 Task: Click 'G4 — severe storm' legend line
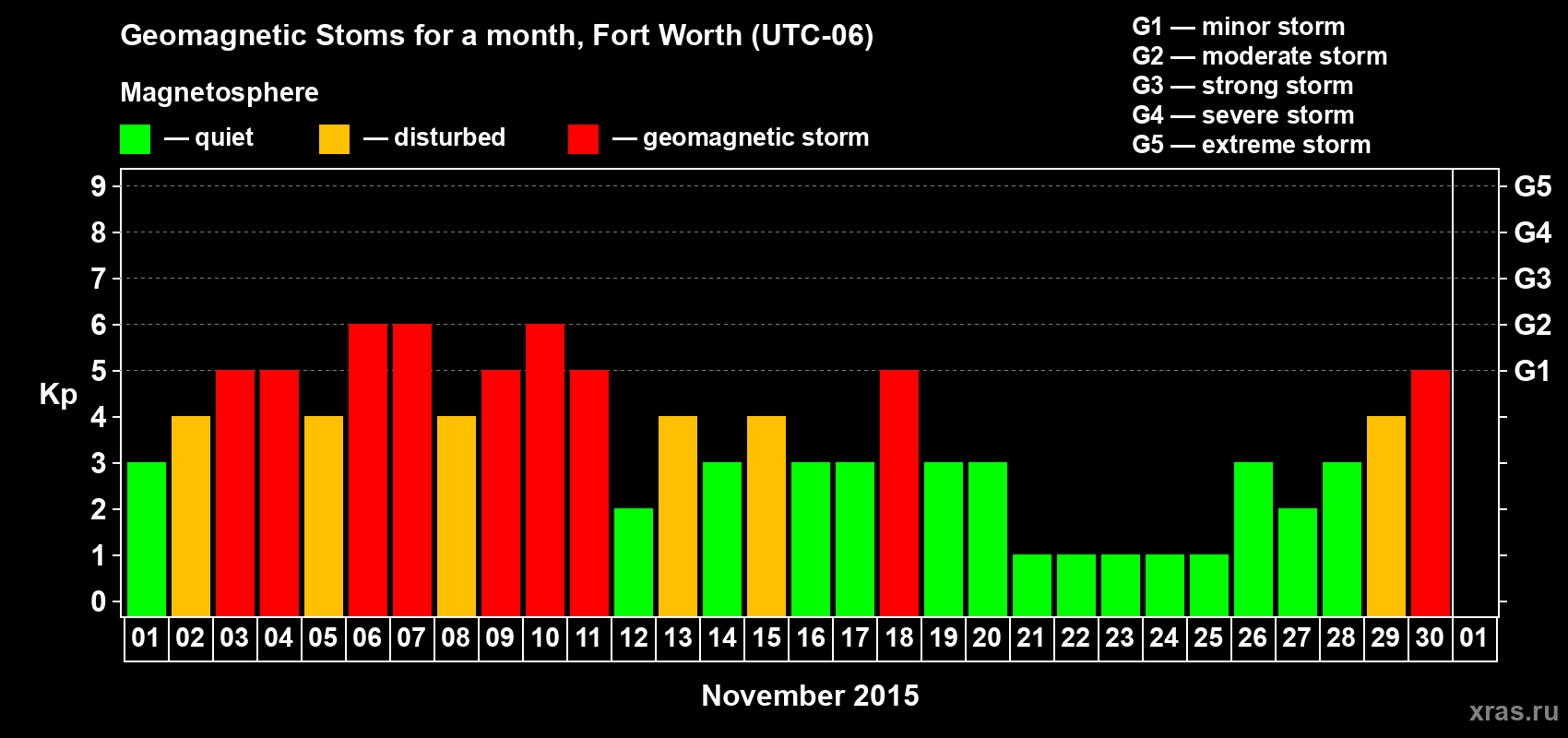pos(1243,115)
